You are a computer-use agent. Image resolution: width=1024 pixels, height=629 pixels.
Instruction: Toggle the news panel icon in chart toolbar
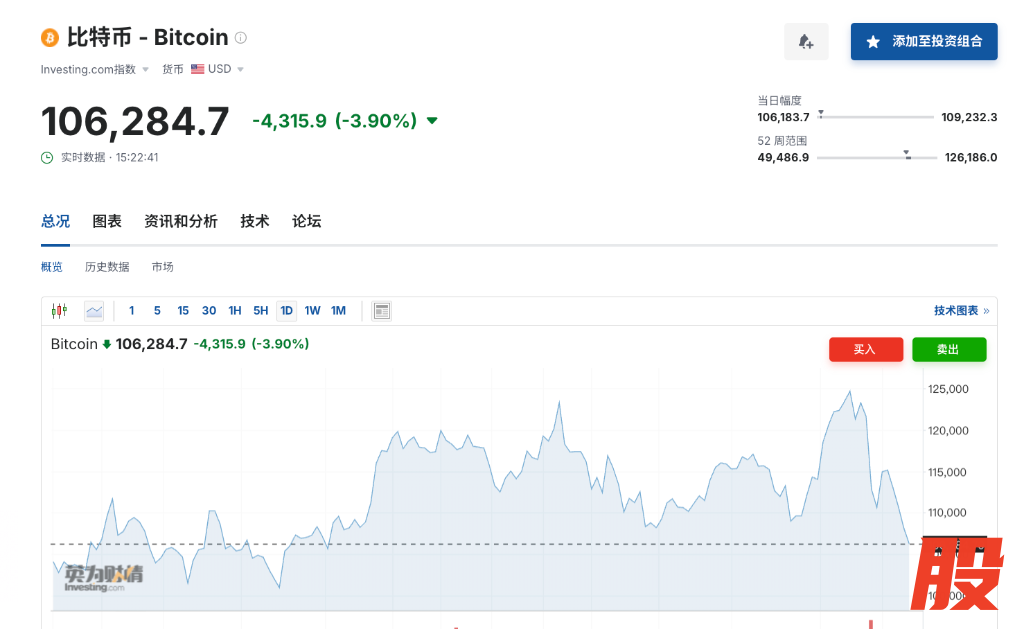click(x=381, y=311)
